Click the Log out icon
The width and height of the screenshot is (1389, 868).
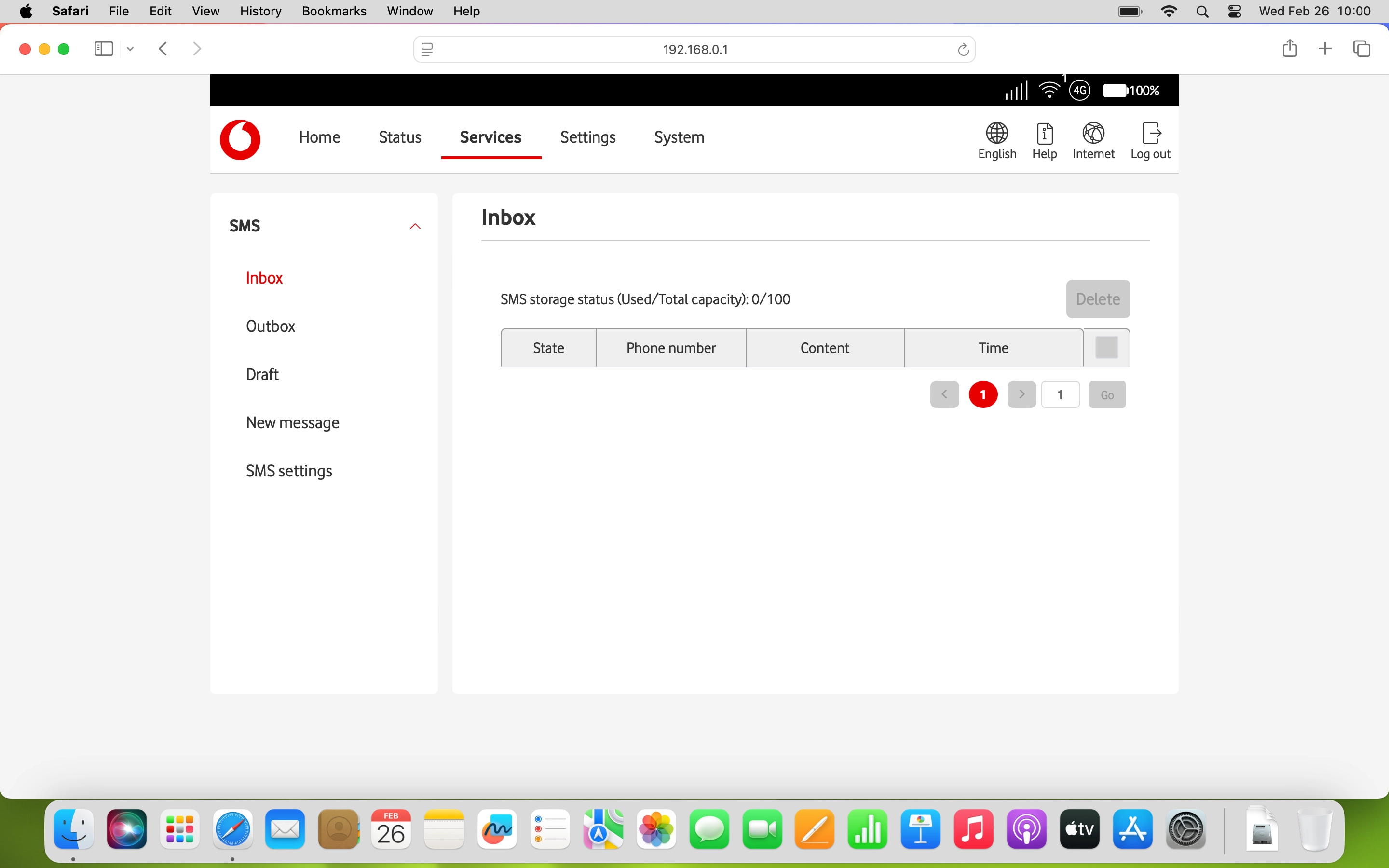1150,133
